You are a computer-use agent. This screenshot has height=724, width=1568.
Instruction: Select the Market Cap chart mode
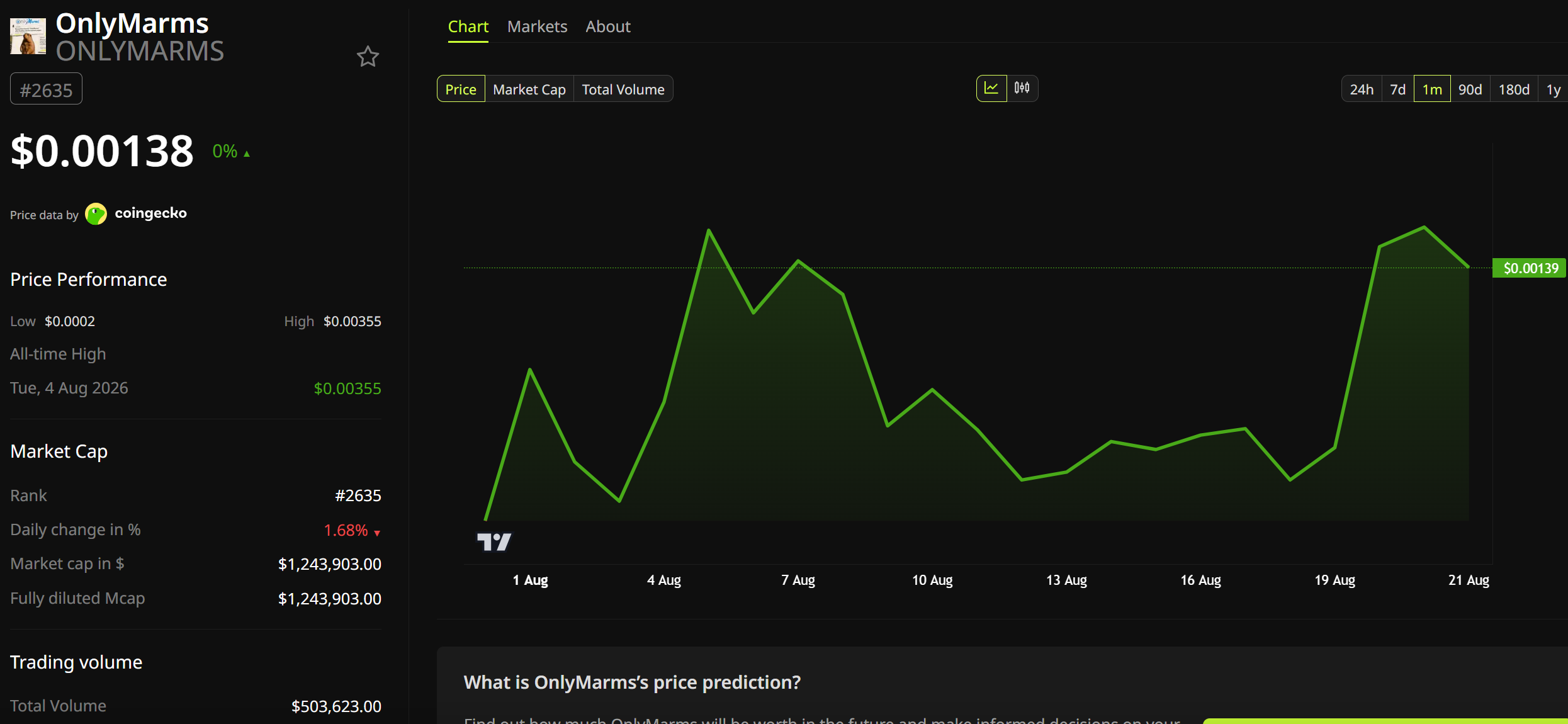coord(529,89)
